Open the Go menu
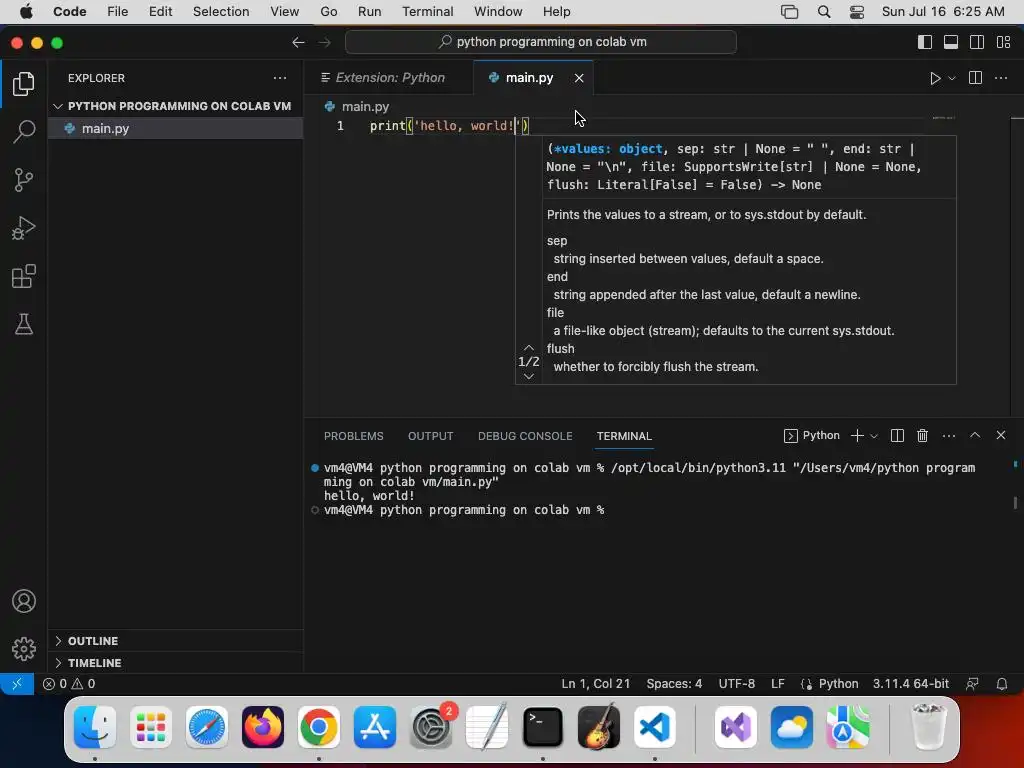1024x768 pixels. (x=328, y=12)
